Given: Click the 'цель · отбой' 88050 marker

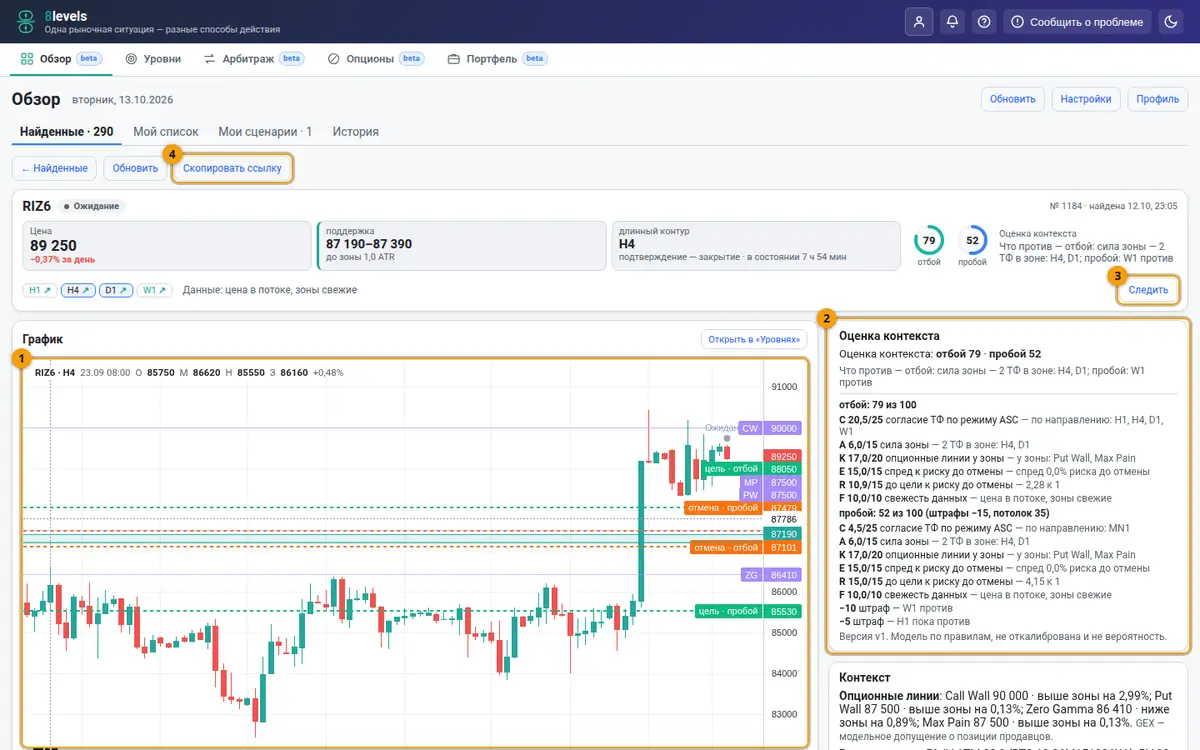Looking at the screenshot, I should point(750,469).
